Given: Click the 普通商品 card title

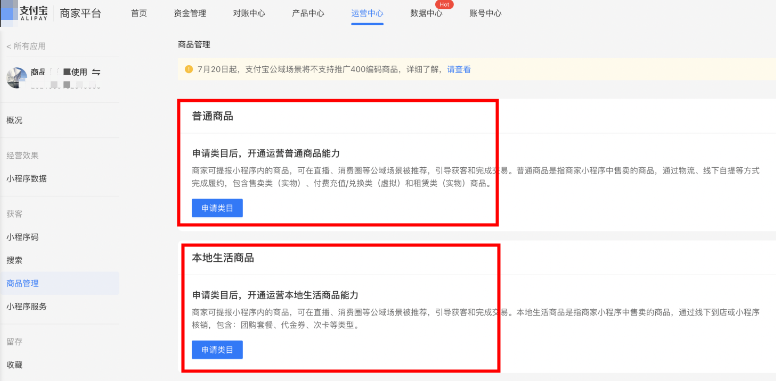Looking at the screenshot, I should click(213, 117).
